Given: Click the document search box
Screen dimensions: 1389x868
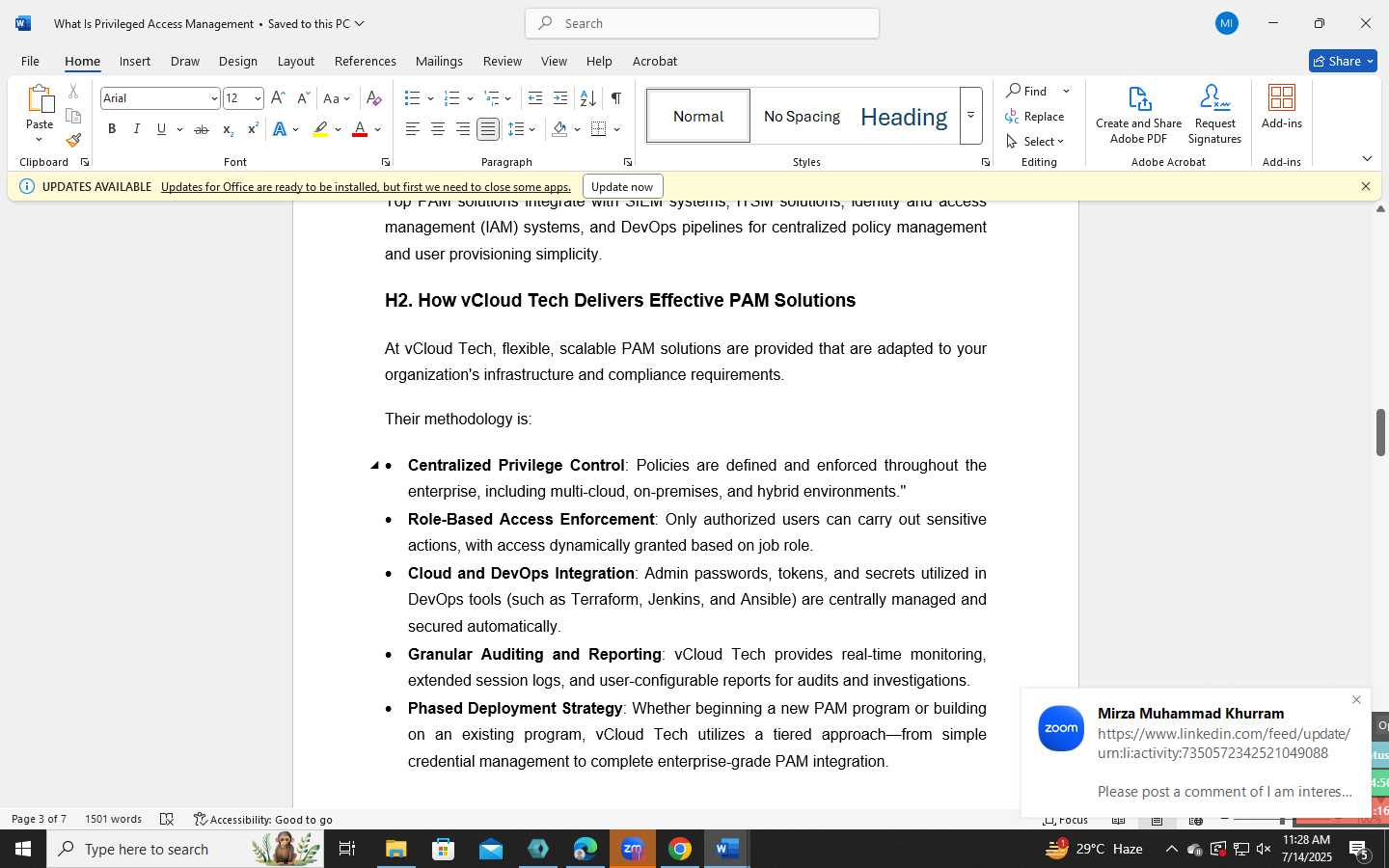Looking at the screenshot, I should [702, 23].
